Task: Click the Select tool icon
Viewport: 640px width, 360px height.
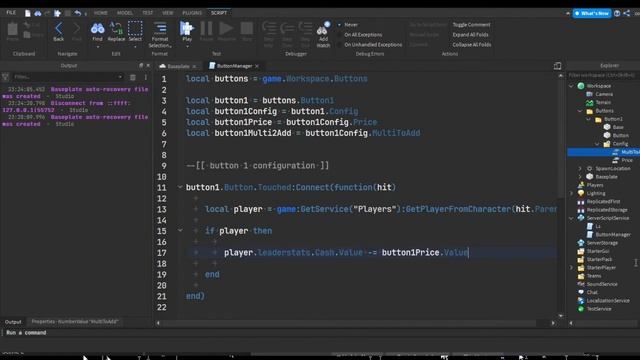Action: 135,29
